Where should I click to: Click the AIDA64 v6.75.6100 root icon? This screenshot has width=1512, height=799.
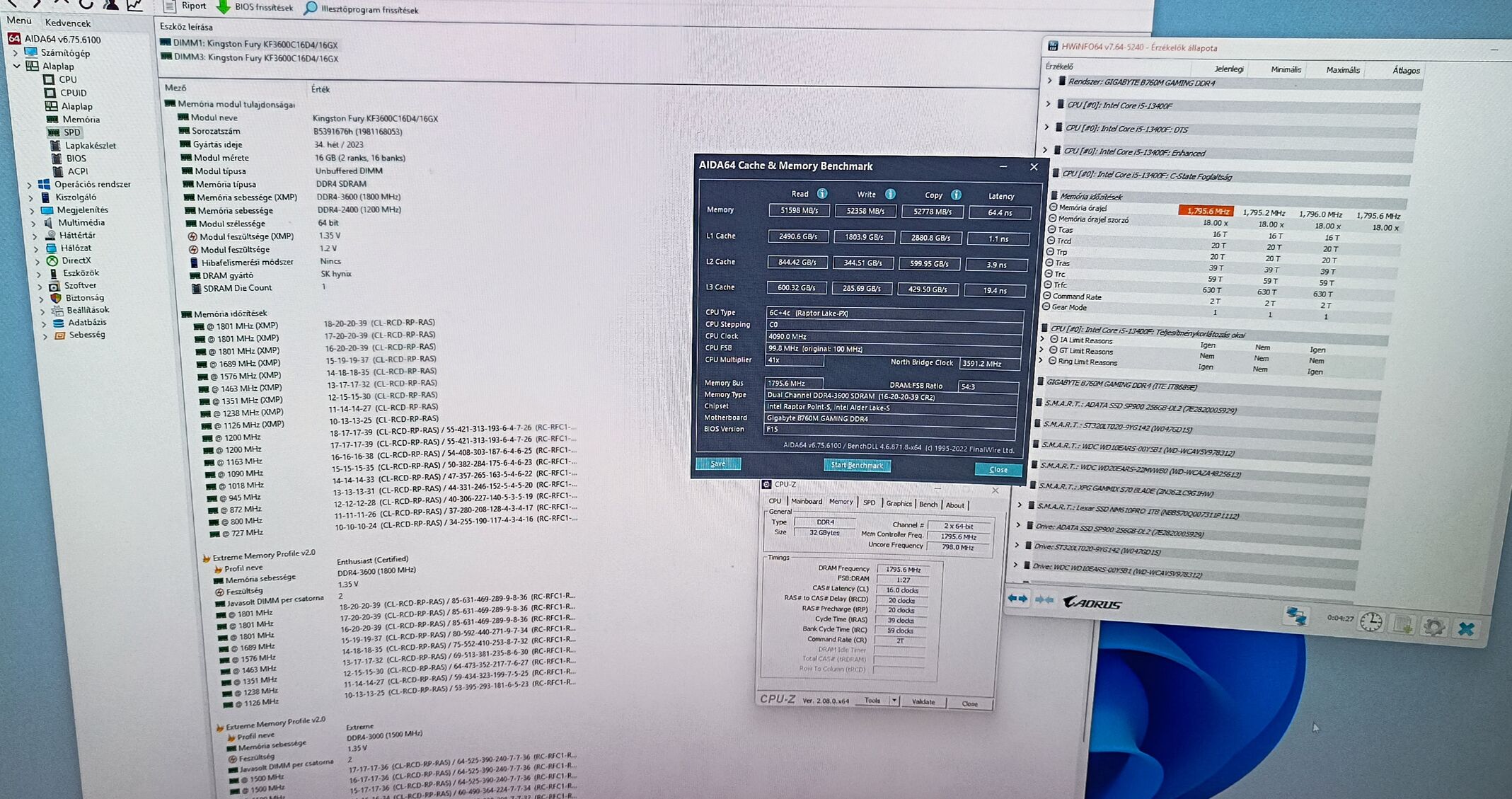point(14,39)
